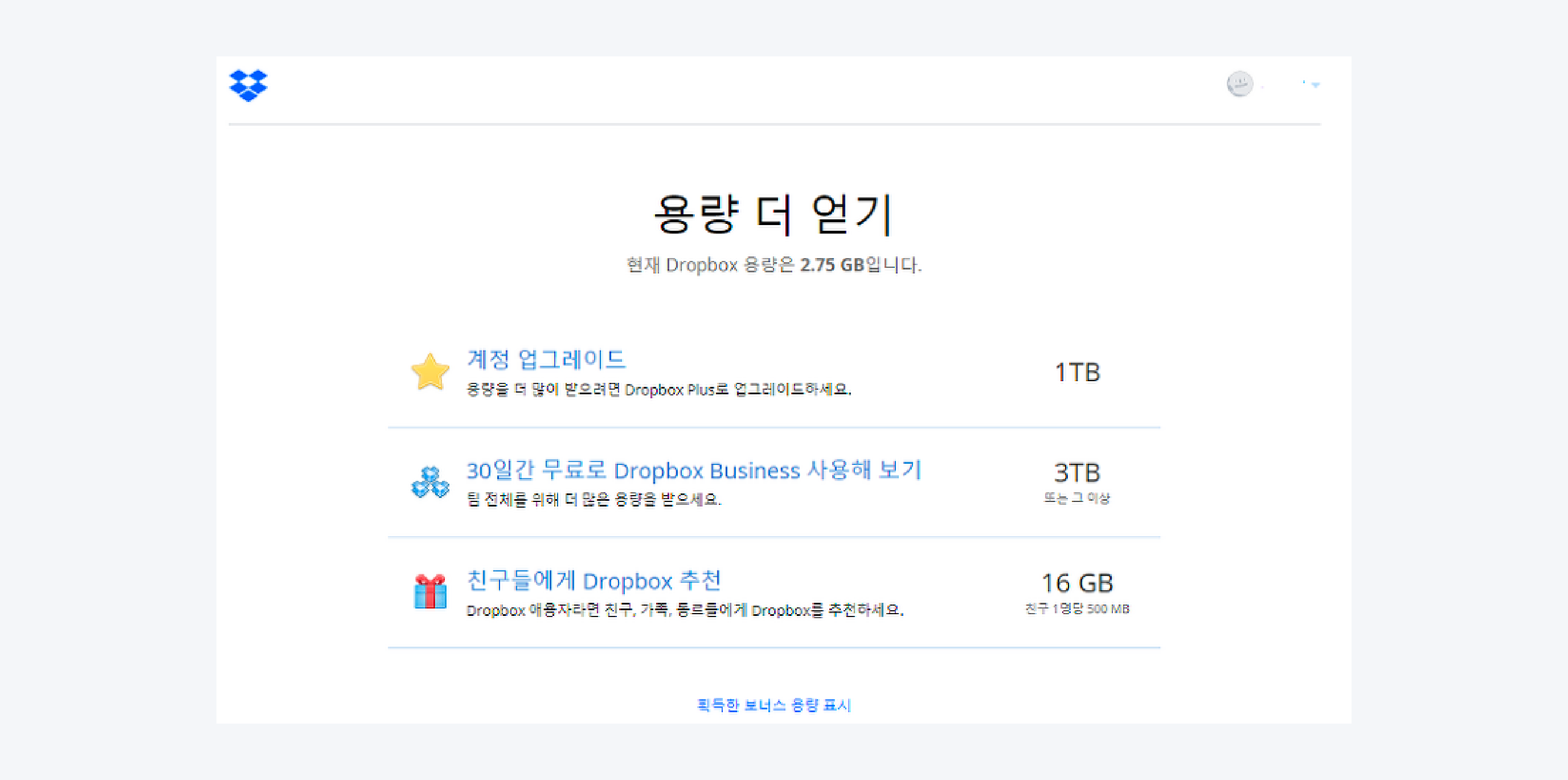Click the 16 GB referral amount
This screenshot has height=780, width=1568.
coord(1077,583)
